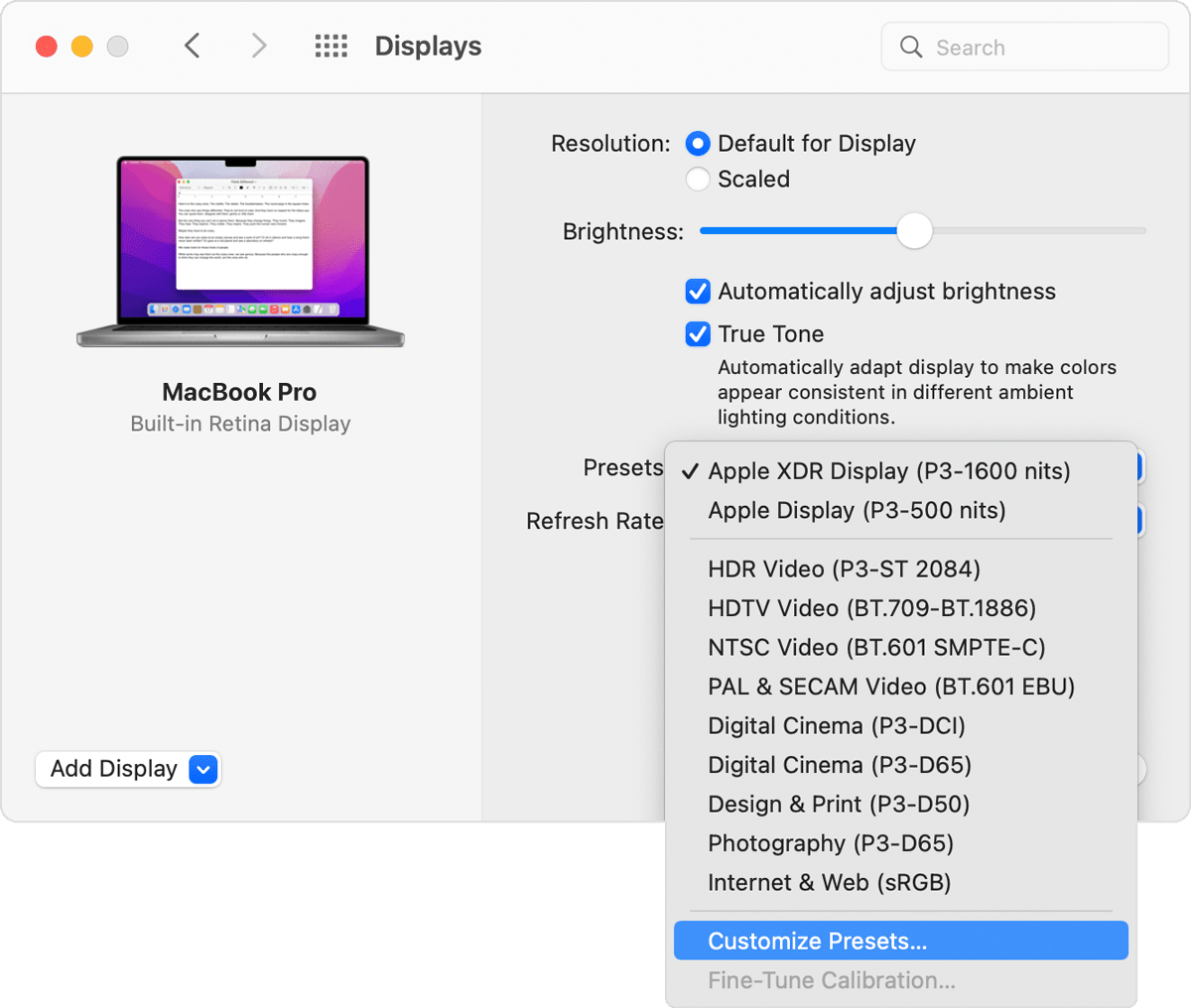Select Scaled resolution option
This screenshot has height=1008, width=1191.
click(x=699, y=180)
